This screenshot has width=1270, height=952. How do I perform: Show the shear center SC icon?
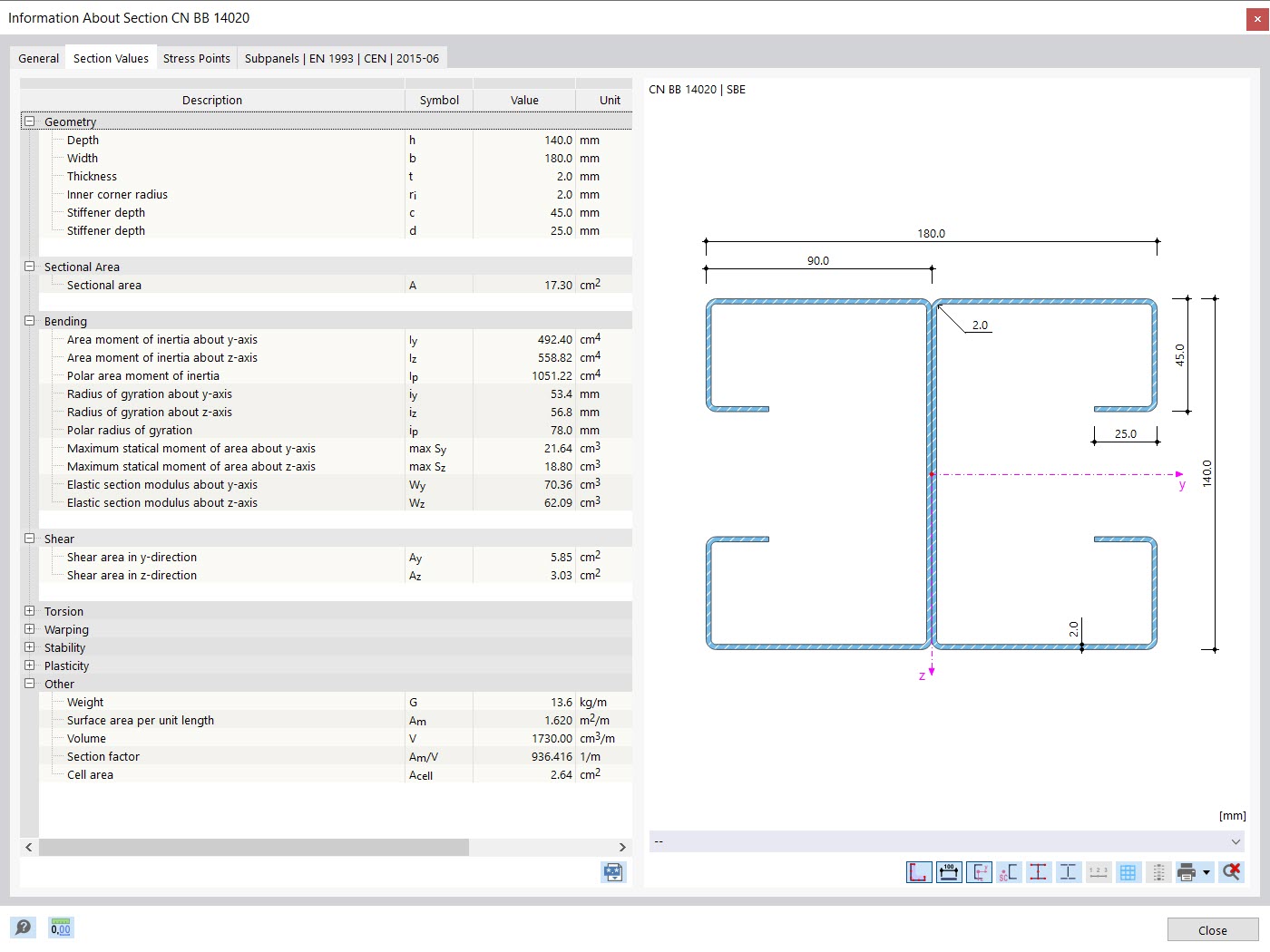click(1009, 872)
